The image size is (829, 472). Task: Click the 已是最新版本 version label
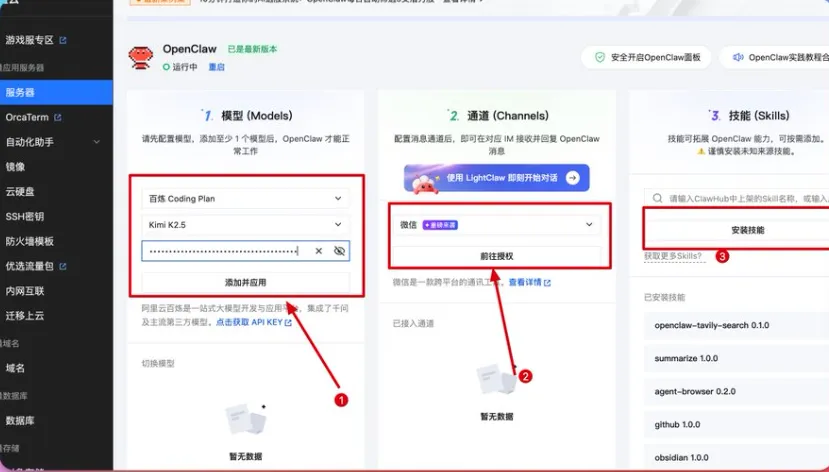pyautogui.click(x=252, y=49)
